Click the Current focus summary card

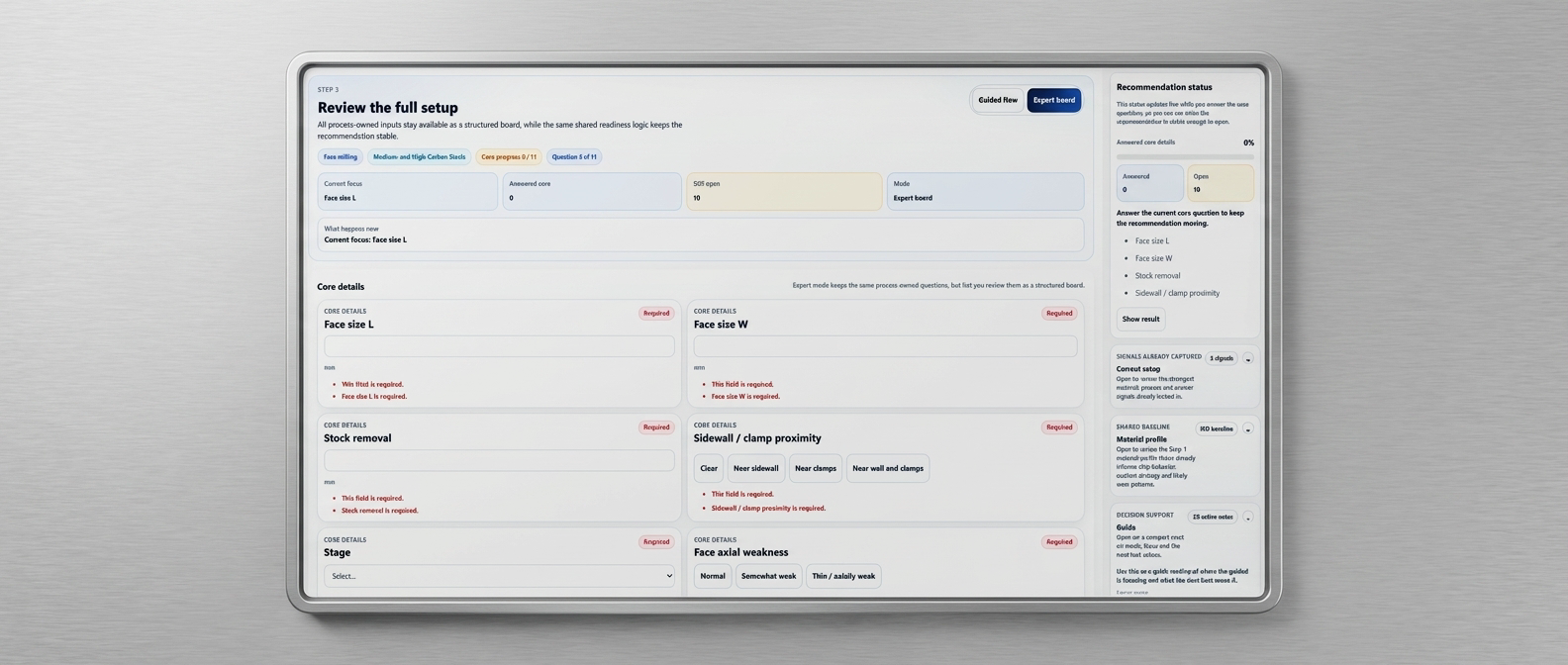point(407,191)
